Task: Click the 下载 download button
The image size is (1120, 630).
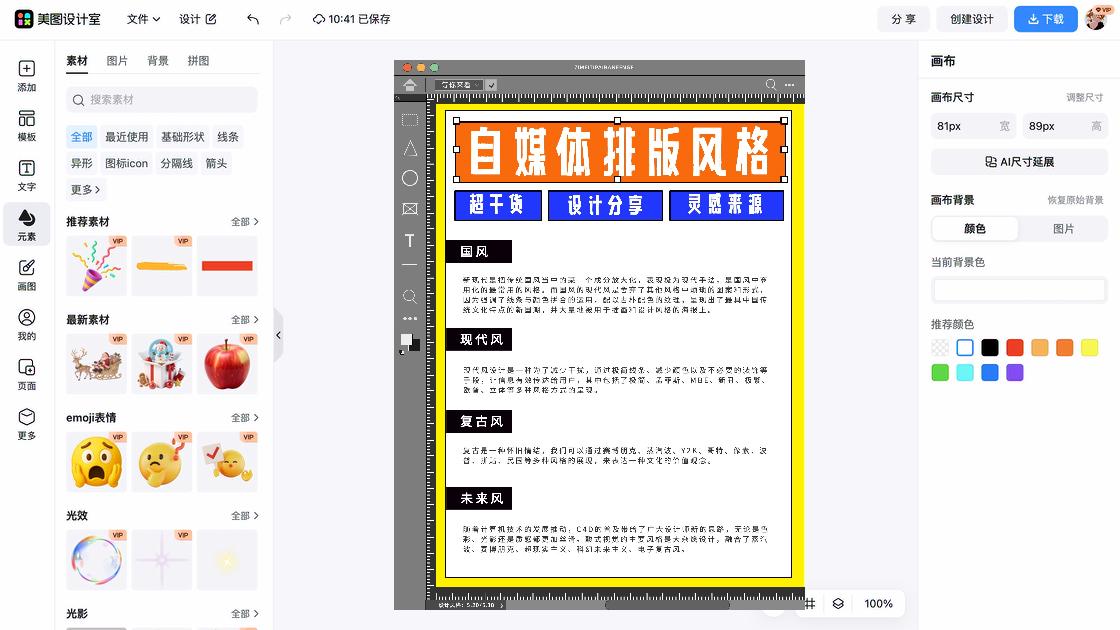Action: (x=1046, y=19)
